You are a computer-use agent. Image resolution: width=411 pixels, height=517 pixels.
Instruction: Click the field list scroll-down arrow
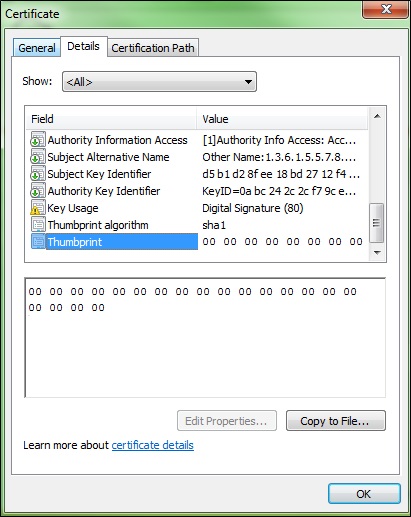pyautogui.click(x=377, y=253)
